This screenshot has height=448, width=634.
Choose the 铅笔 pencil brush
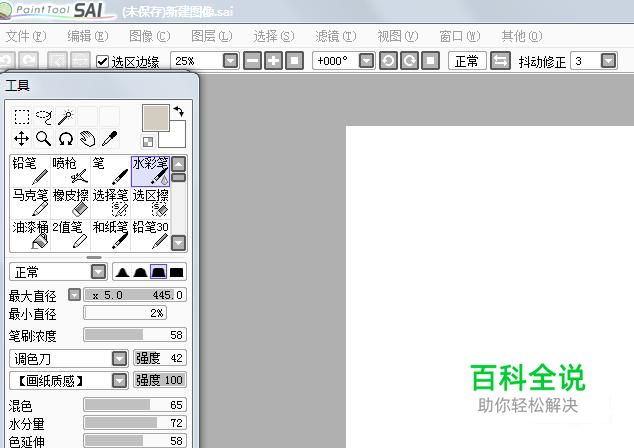(x=30, y=171)
